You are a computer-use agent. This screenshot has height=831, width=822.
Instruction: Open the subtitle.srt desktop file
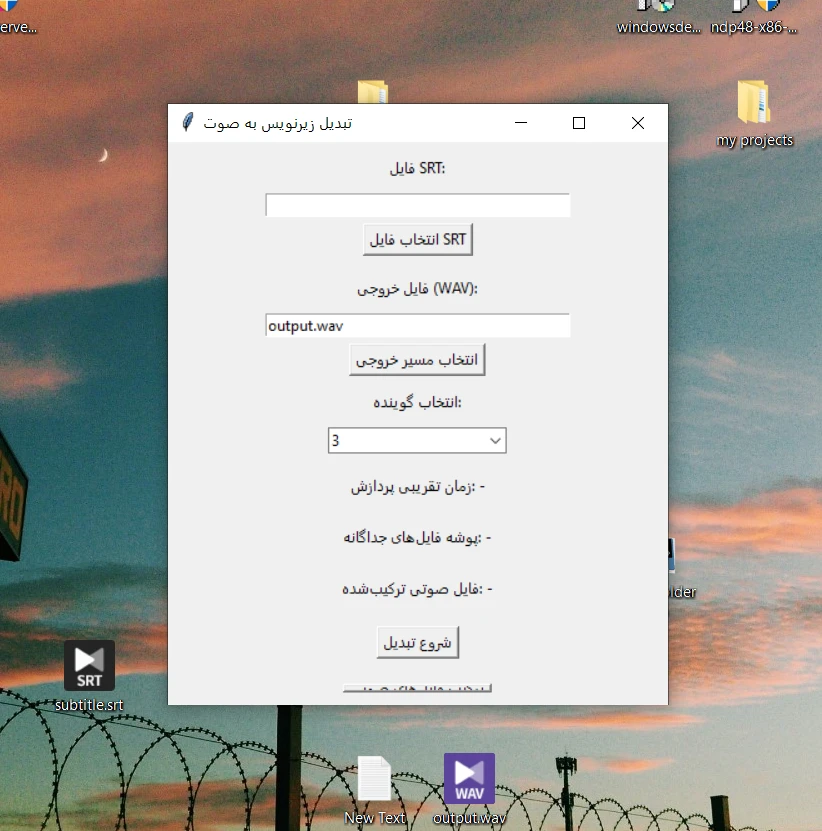pos(89,666)
